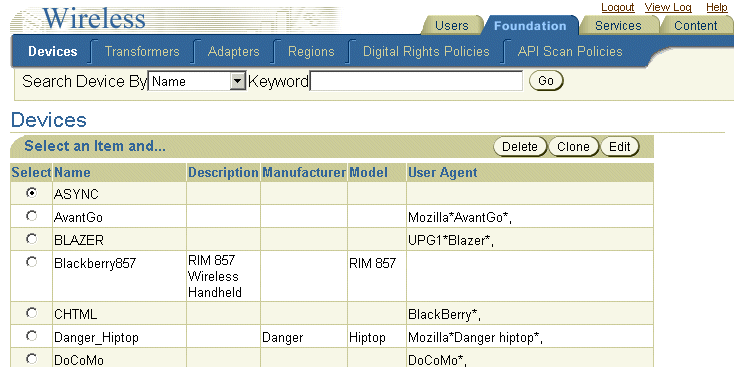Image resolution: width=734 pixels, height=367 pixels.
Task: Switch to the Foundation tab
Action: pyautogui.click(x=530, y=26)
